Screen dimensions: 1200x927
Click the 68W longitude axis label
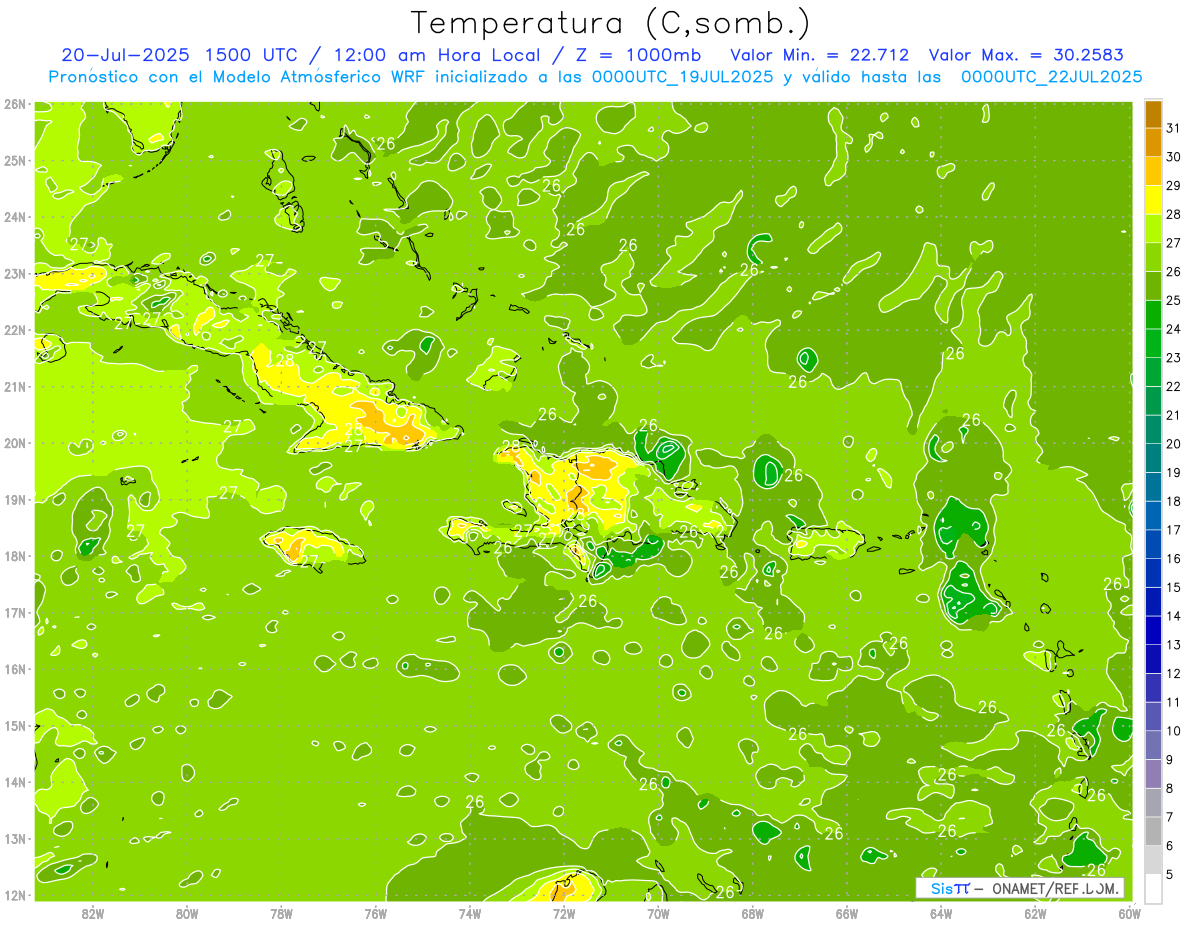point(753,913)
